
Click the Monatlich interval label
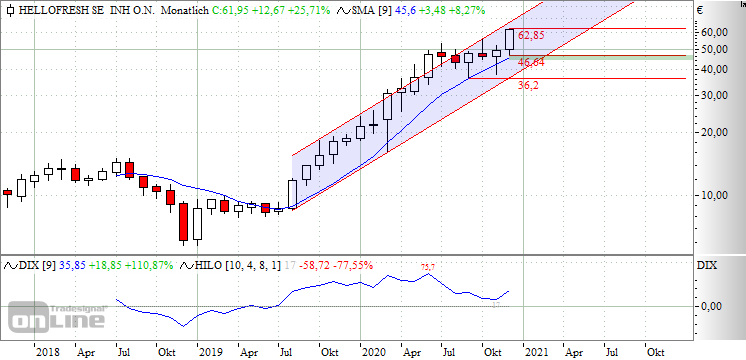(185, 10)
